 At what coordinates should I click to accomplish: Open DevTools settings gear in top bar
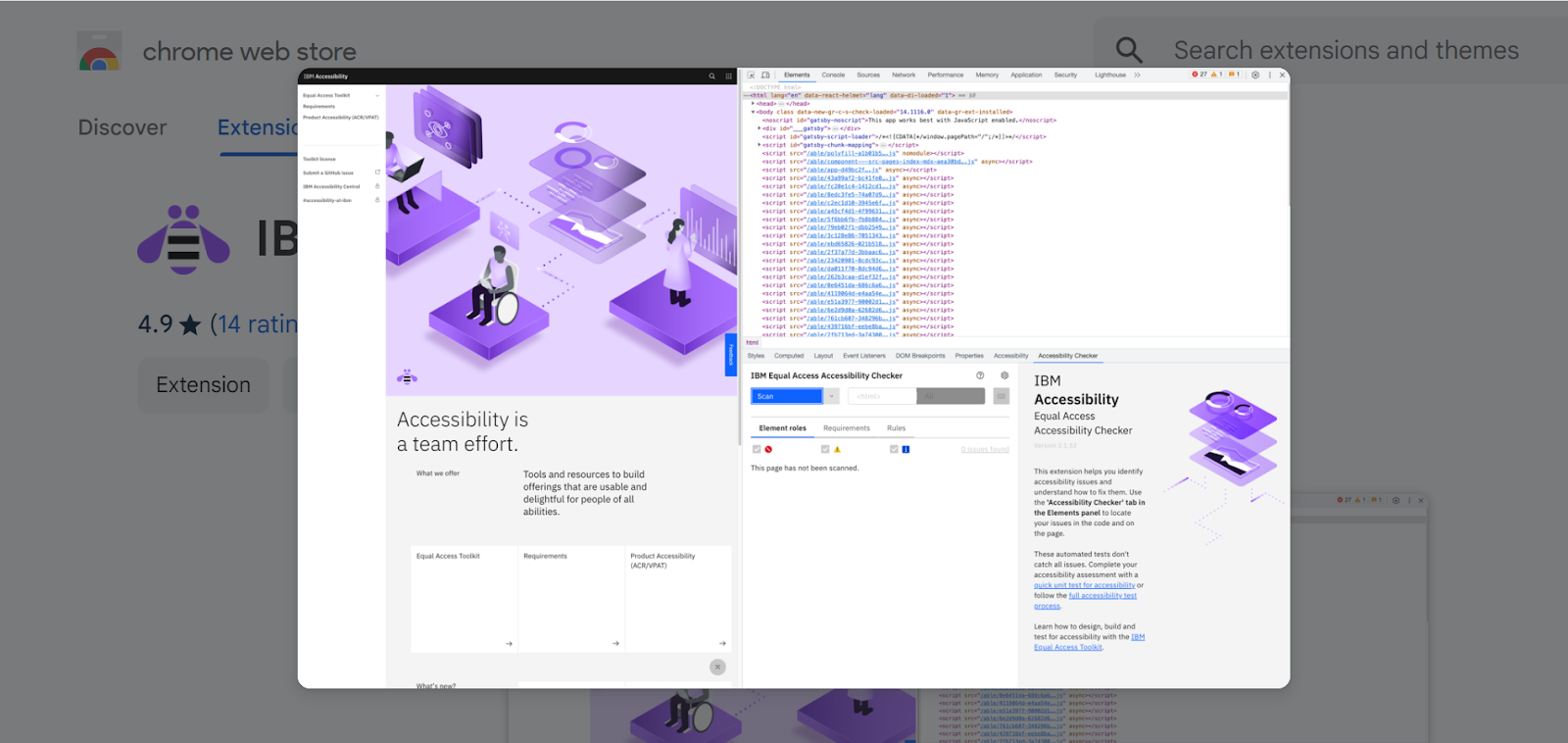click(x=1255, y=74)
